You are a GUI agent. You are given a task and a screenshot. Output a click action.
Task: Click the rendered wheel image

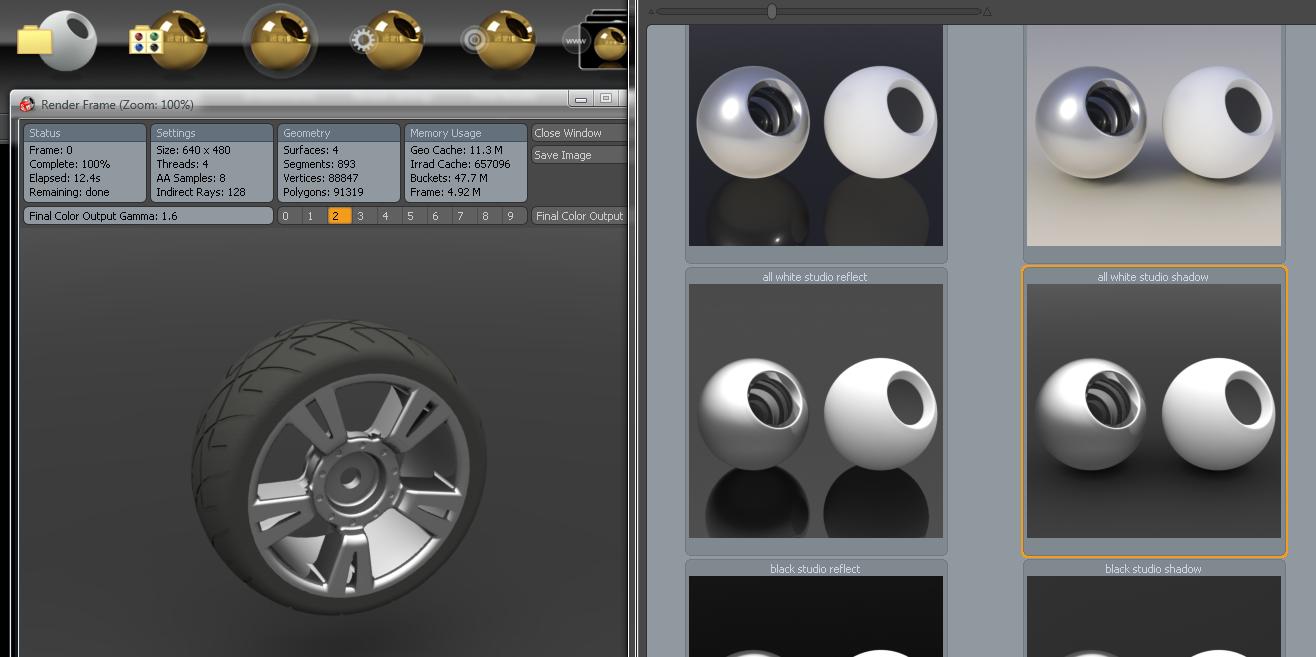pyautogui.click(x=339, y=465)
